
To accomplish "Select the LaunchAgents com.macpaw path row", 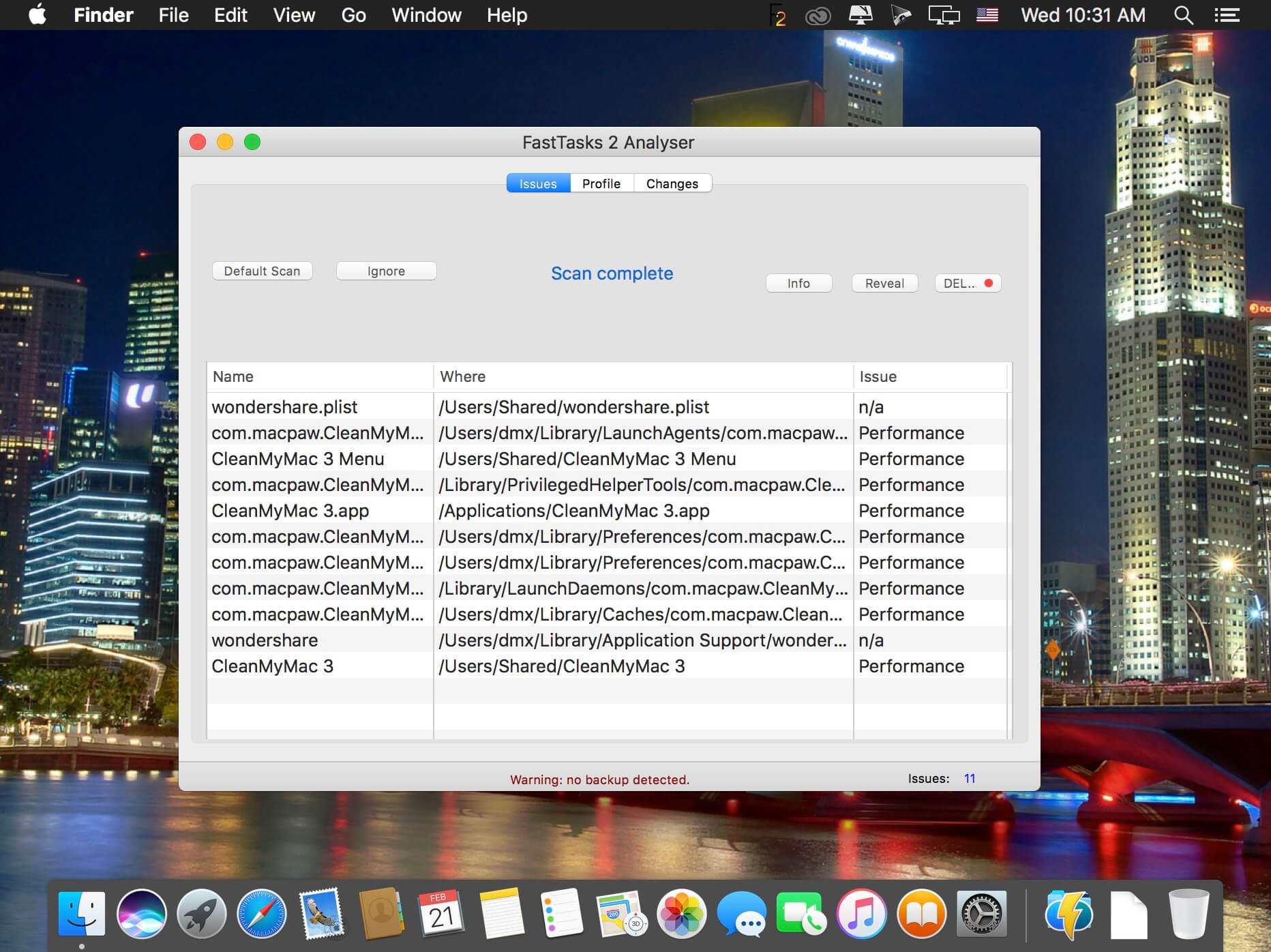I will click(x=607, y=432).
